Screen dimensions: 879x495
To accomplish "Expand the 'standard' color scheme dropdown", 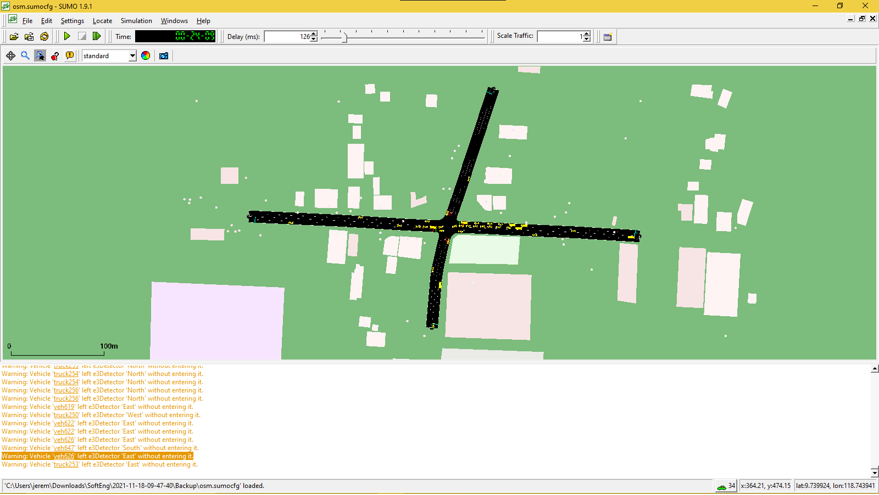I will pyautogui.click(x=132, y=56).
